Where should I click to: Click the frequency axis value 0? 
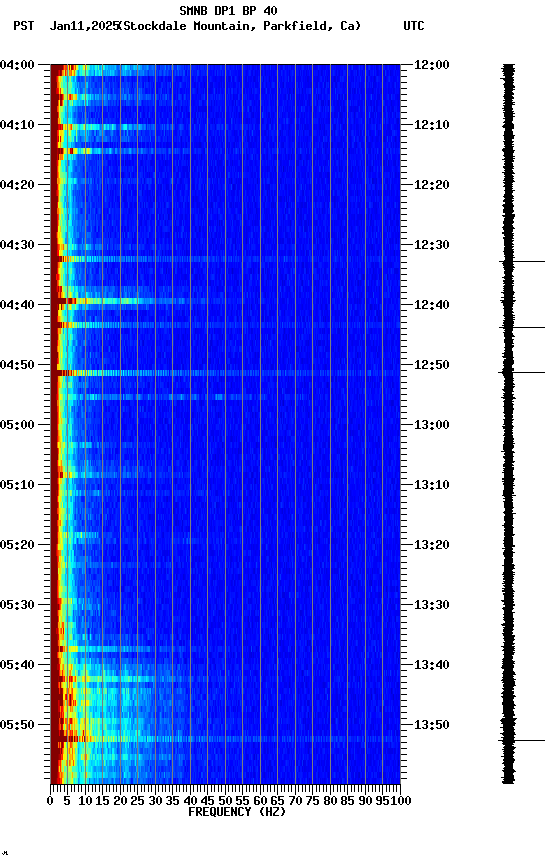(50, 801)
